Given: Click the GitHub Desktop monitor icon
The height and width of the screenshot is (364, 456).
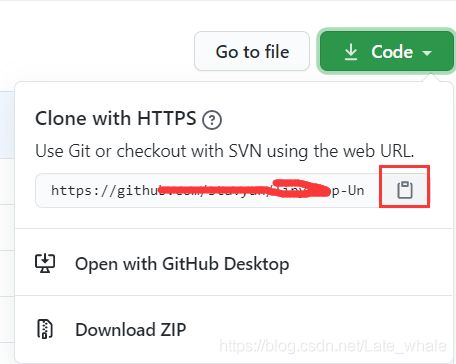Looking at the screenshot, I should click(x=45, y=263).
